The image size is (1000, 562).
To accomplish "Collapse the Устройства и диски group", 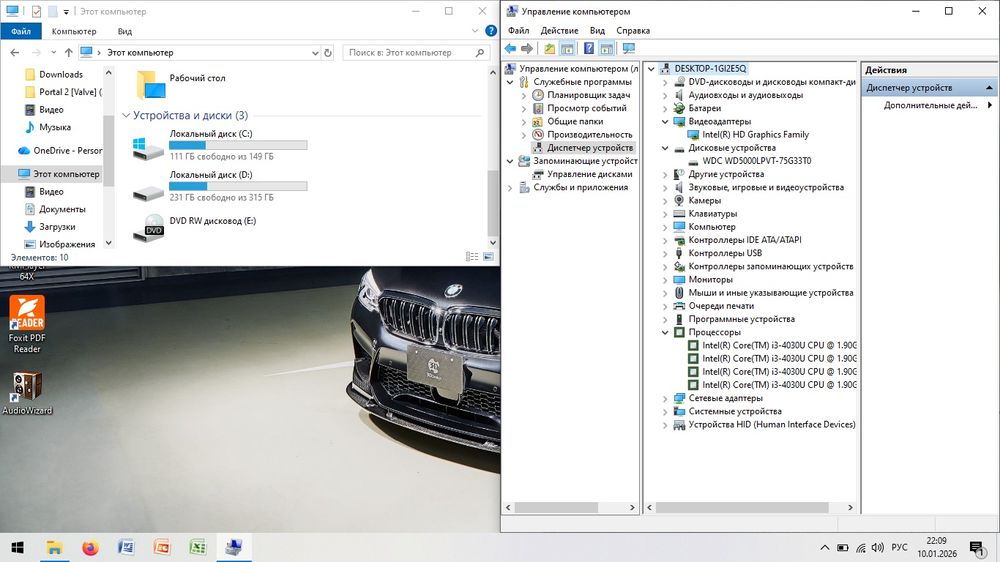I will (126, 115).
